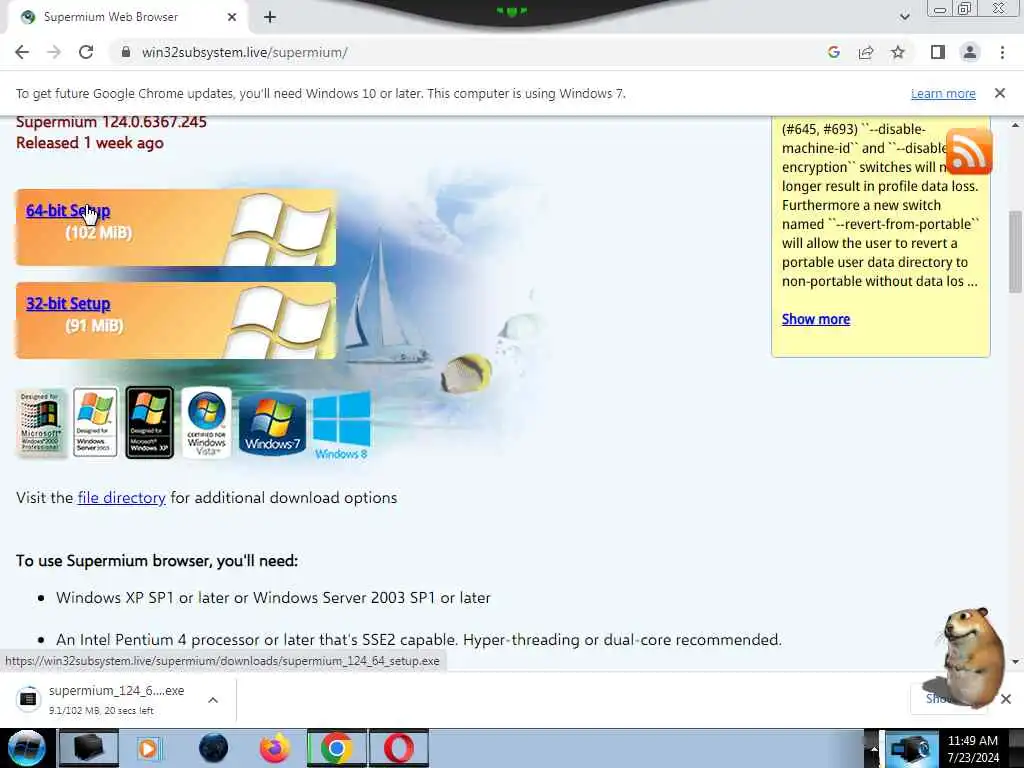Image resolution: width=1024 pixels, height=768 pixels.
Task: Switch to Chrome in the taskbar
Action: point(337,748)
